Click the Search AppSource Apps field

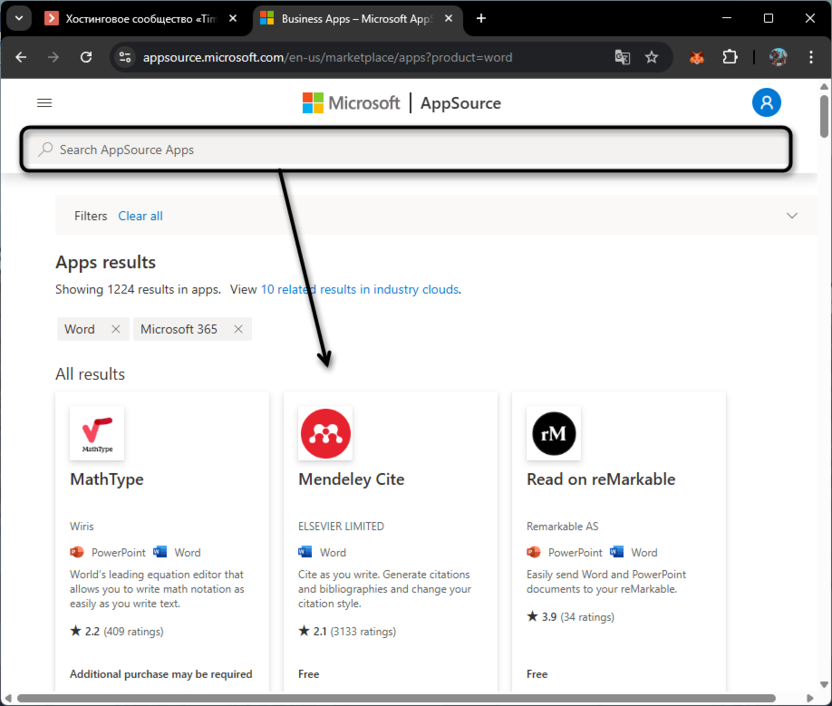click(406, 150)
